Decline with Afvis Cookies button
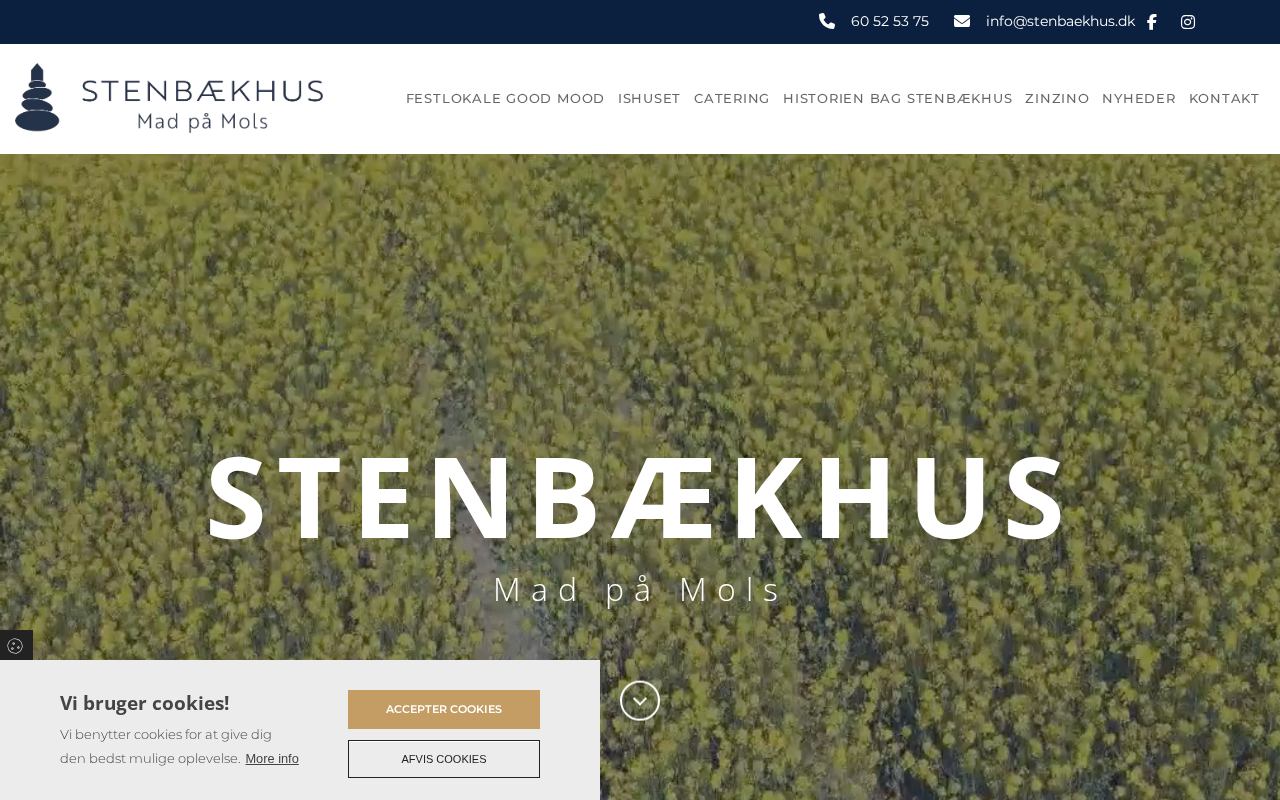Image resolution: width=1280 pixels, height=800 pixels. tap(444, 759)
